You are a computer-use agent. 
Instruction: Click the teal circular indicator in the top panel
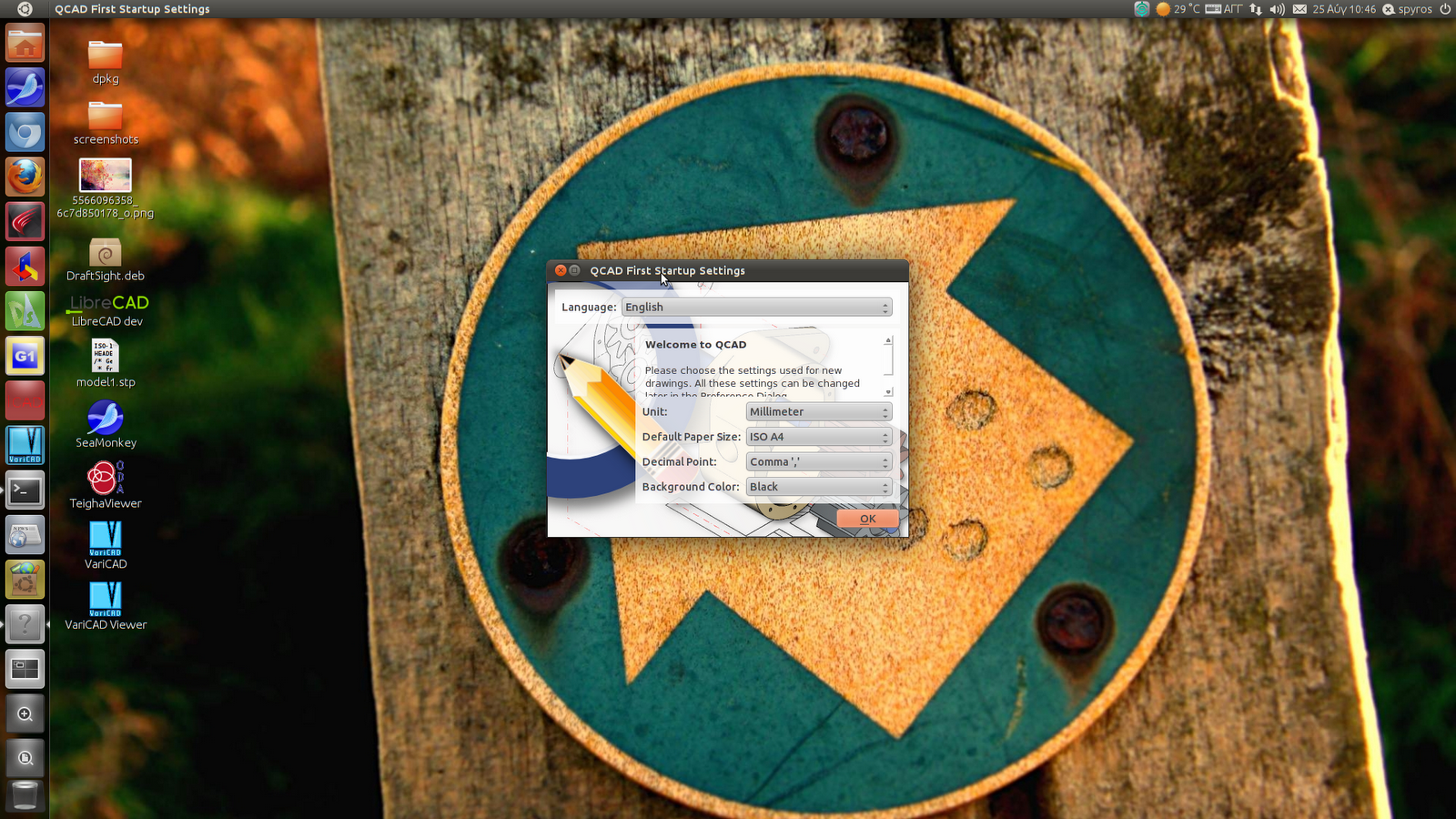(x=1141, y=9)
